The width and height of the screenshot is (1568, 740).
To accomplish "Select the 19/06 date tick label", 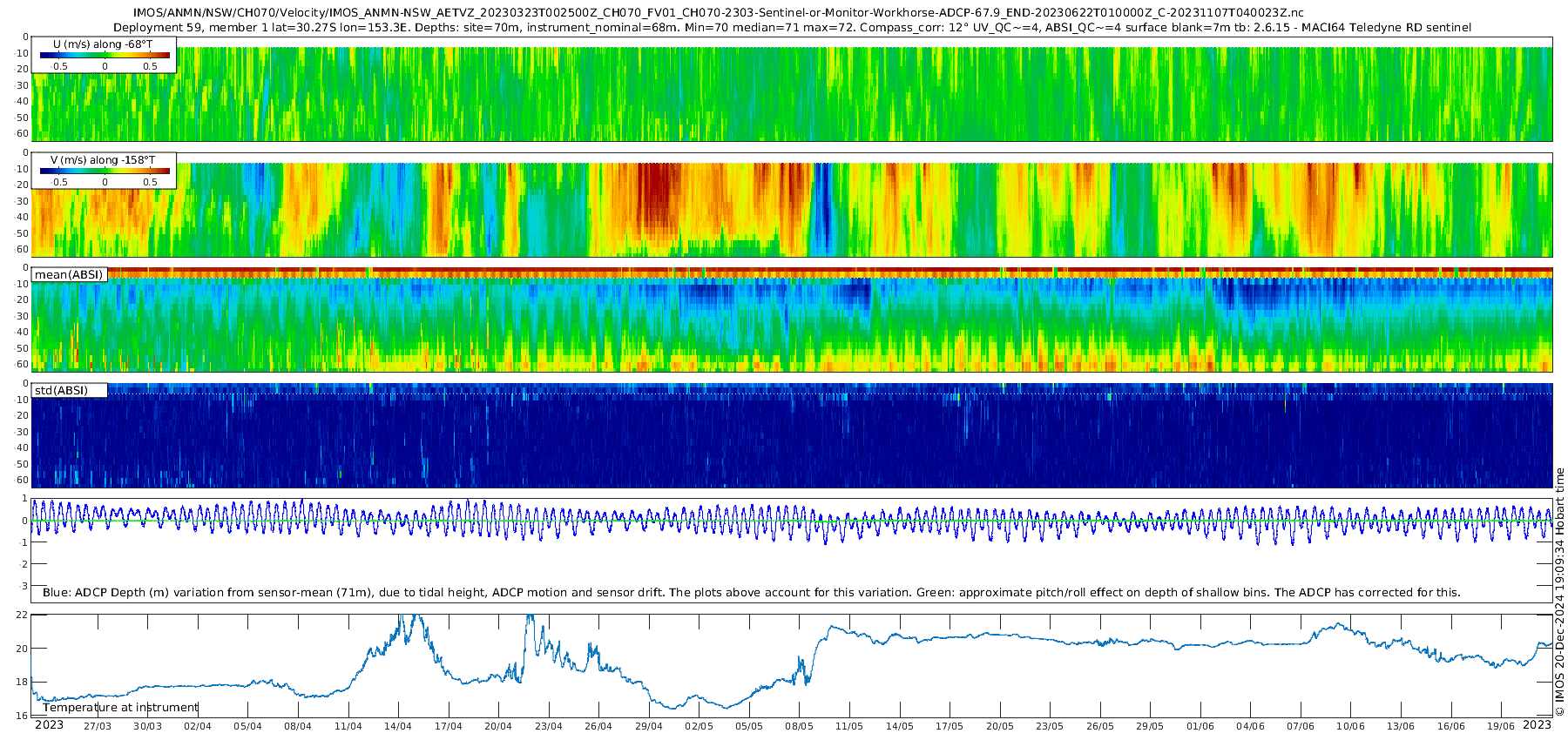I will tap(1501, 726).
